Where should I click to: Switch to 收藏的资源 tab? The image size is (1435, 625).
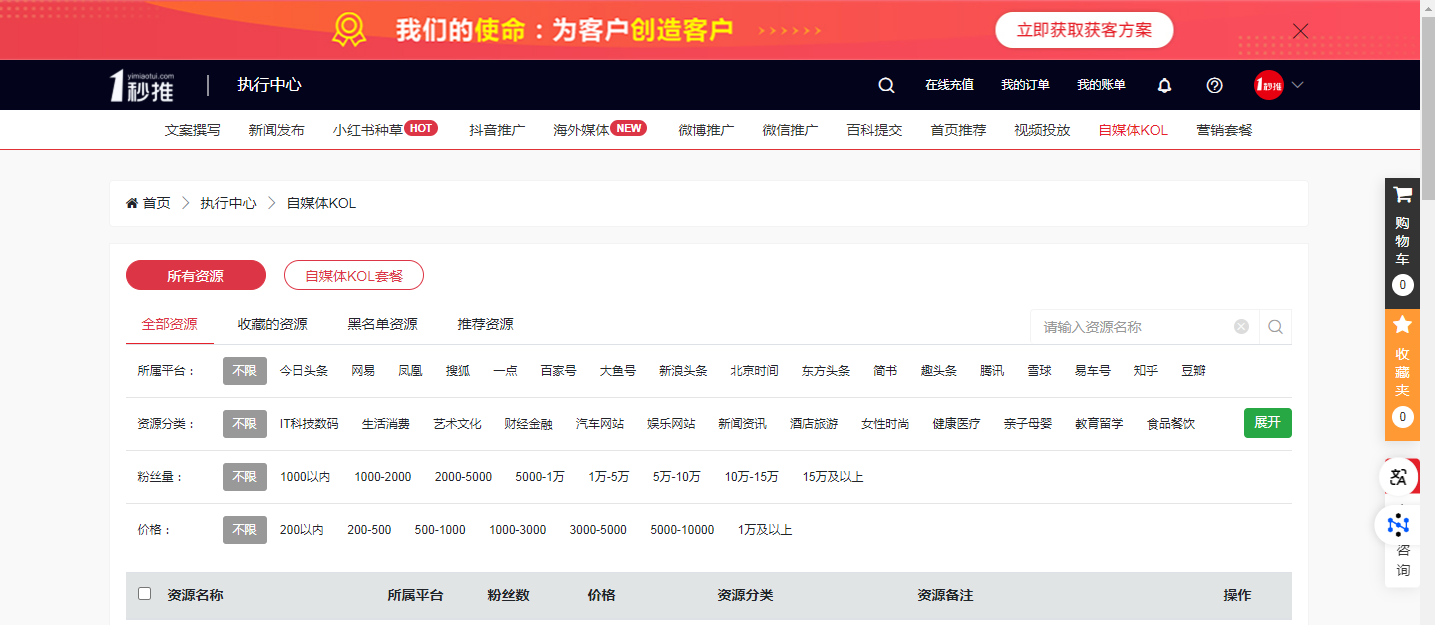coord(272,324)
